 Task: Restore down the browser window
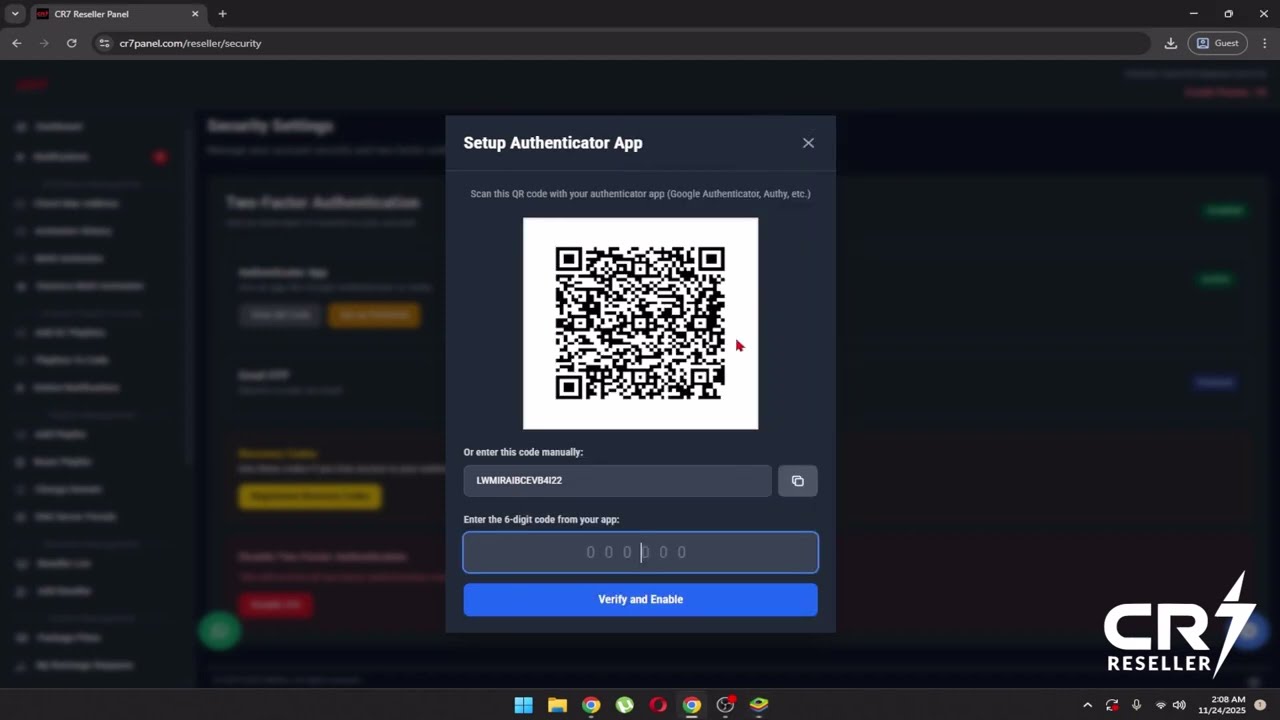coord(1228,14)
